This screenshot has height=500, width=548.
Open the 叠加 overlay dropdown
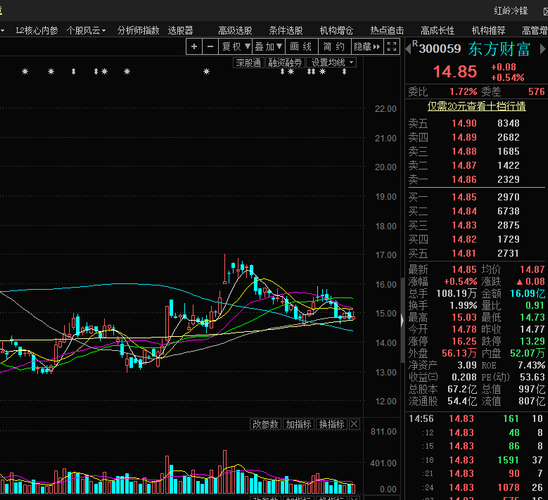268,46
